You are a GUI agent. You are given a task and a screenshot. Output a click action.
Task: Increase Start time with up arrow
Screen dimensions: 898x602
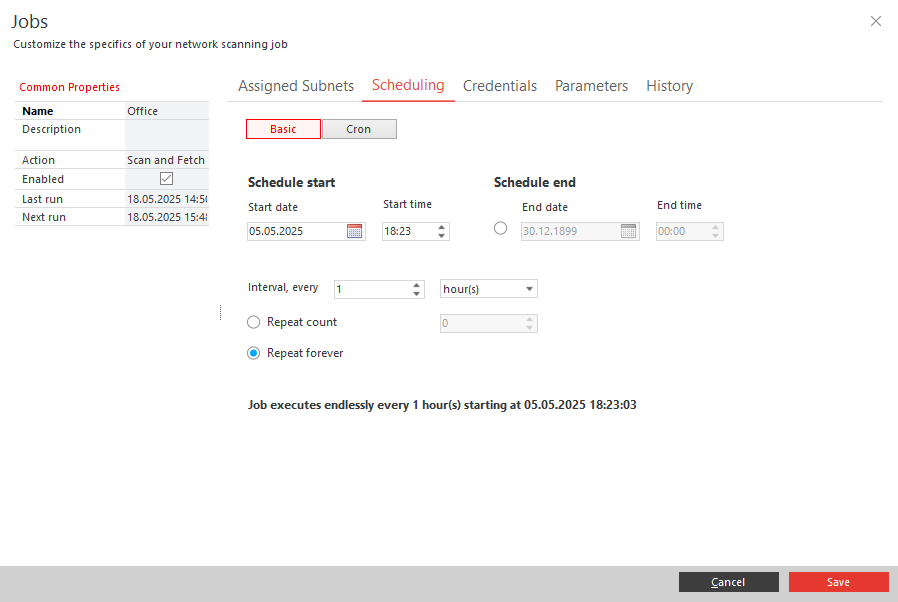pos(442,227)
